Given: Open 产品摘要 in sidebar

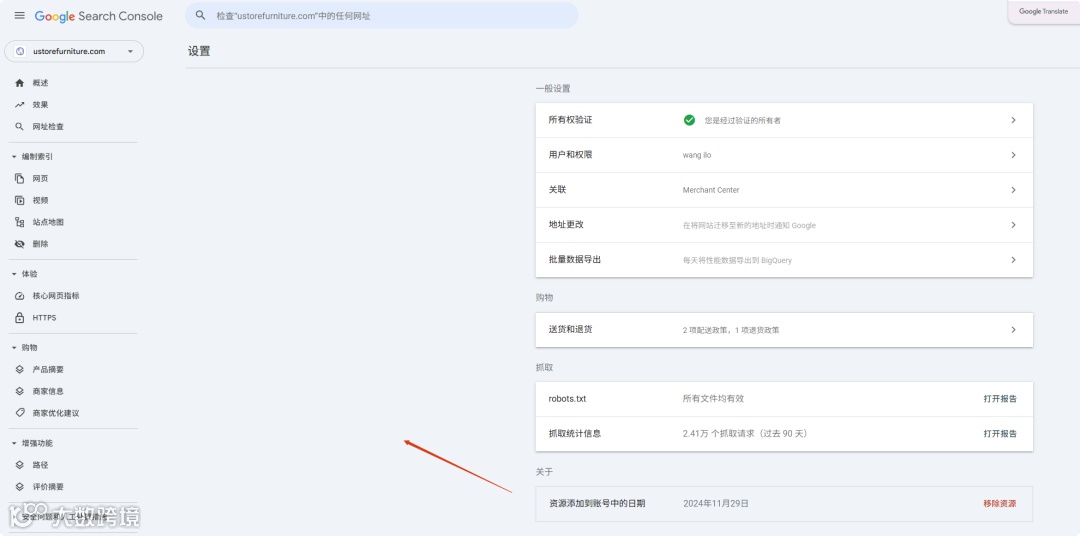Looking at the screenshot, I should tap(48, 369).
